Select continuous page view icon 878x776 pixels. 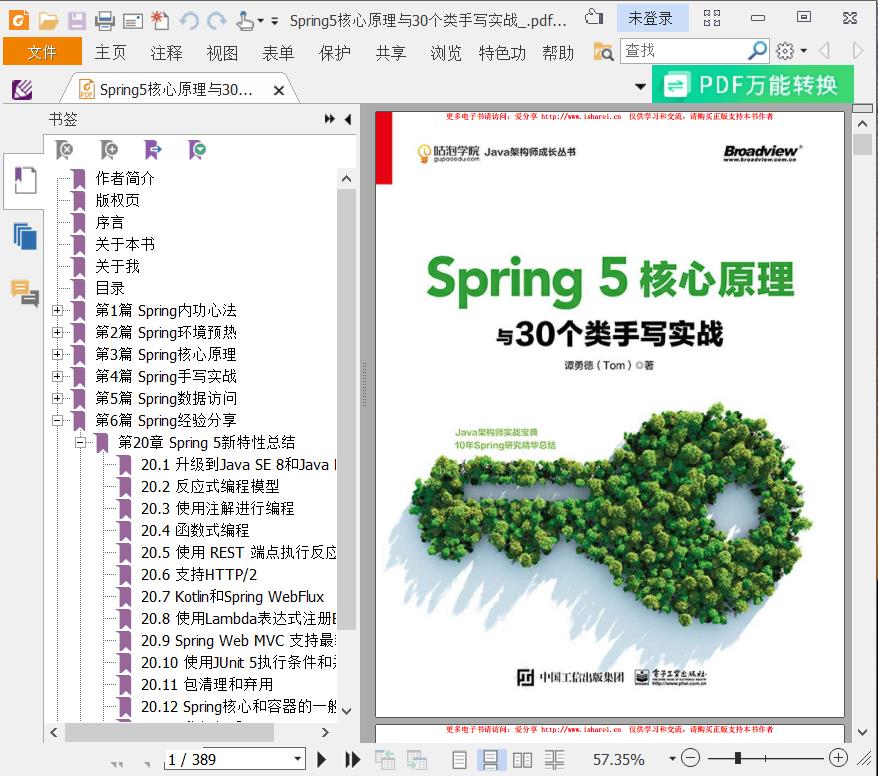[491, 760]
